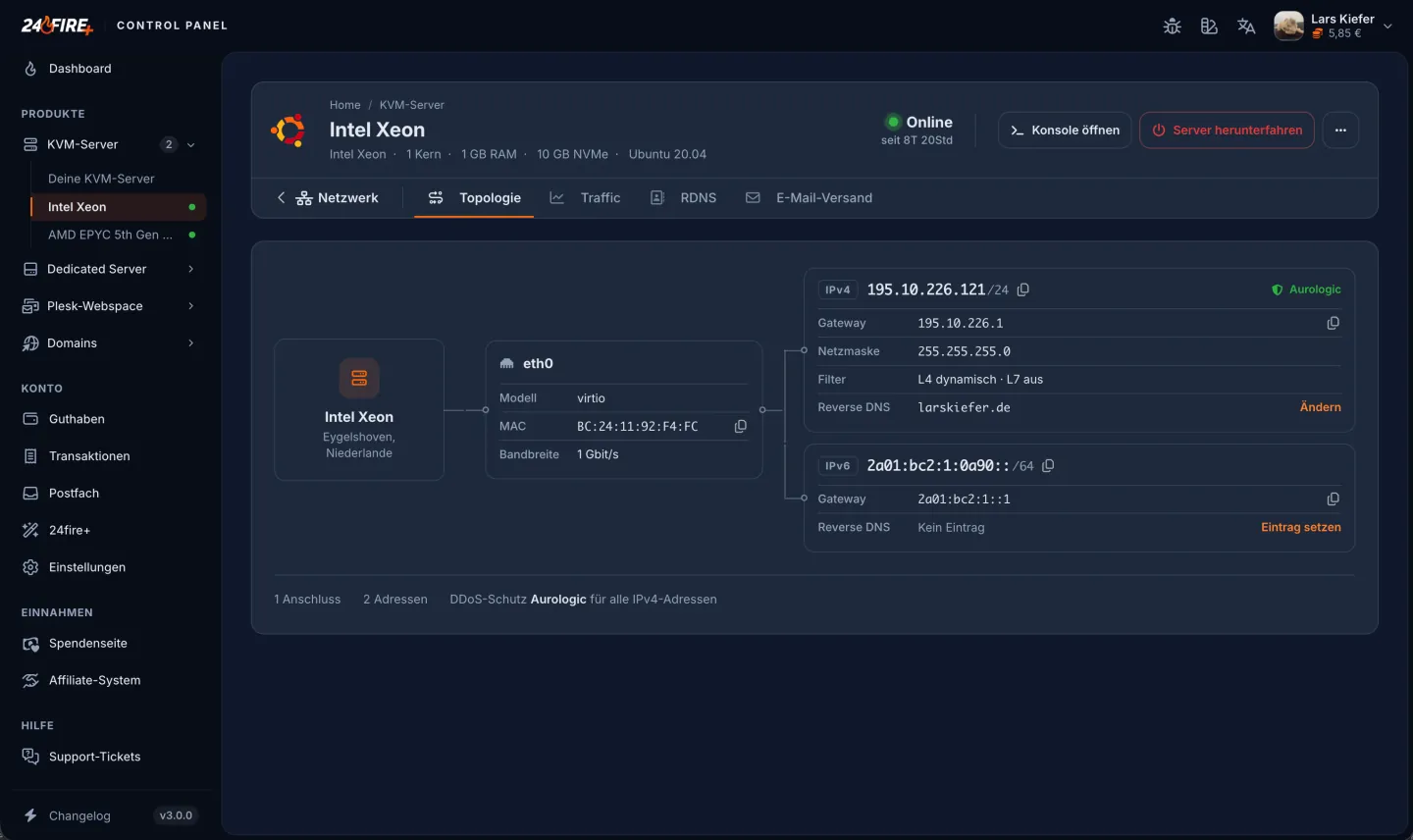Switch to the Topologie tab
The height and width of the screenshot is (840, 1413).
(475, 197)
